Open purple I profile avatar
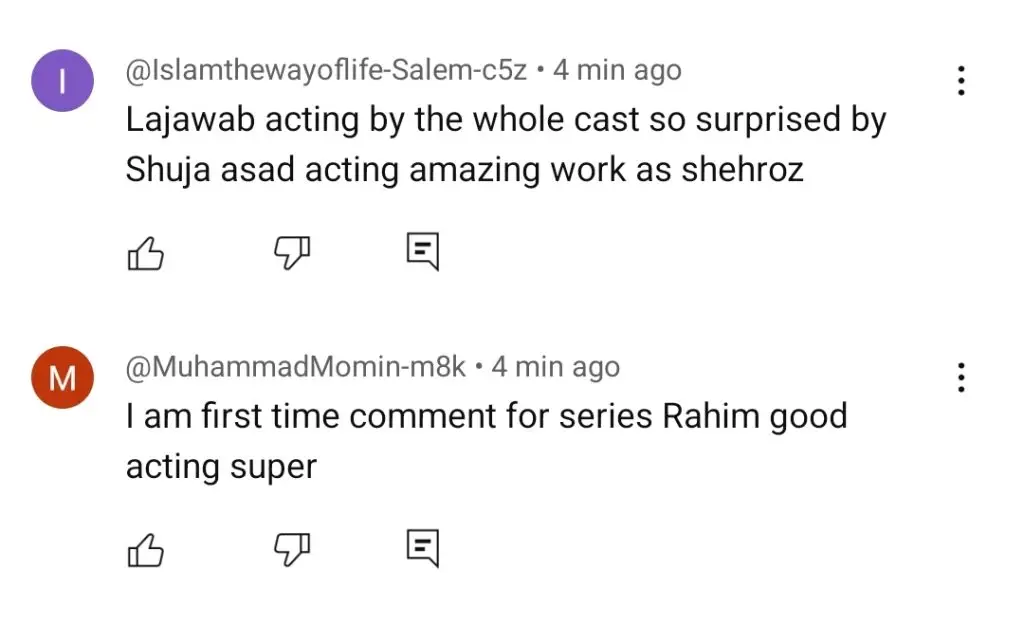Screen dimensions: 1024x643 pos(63,81)
